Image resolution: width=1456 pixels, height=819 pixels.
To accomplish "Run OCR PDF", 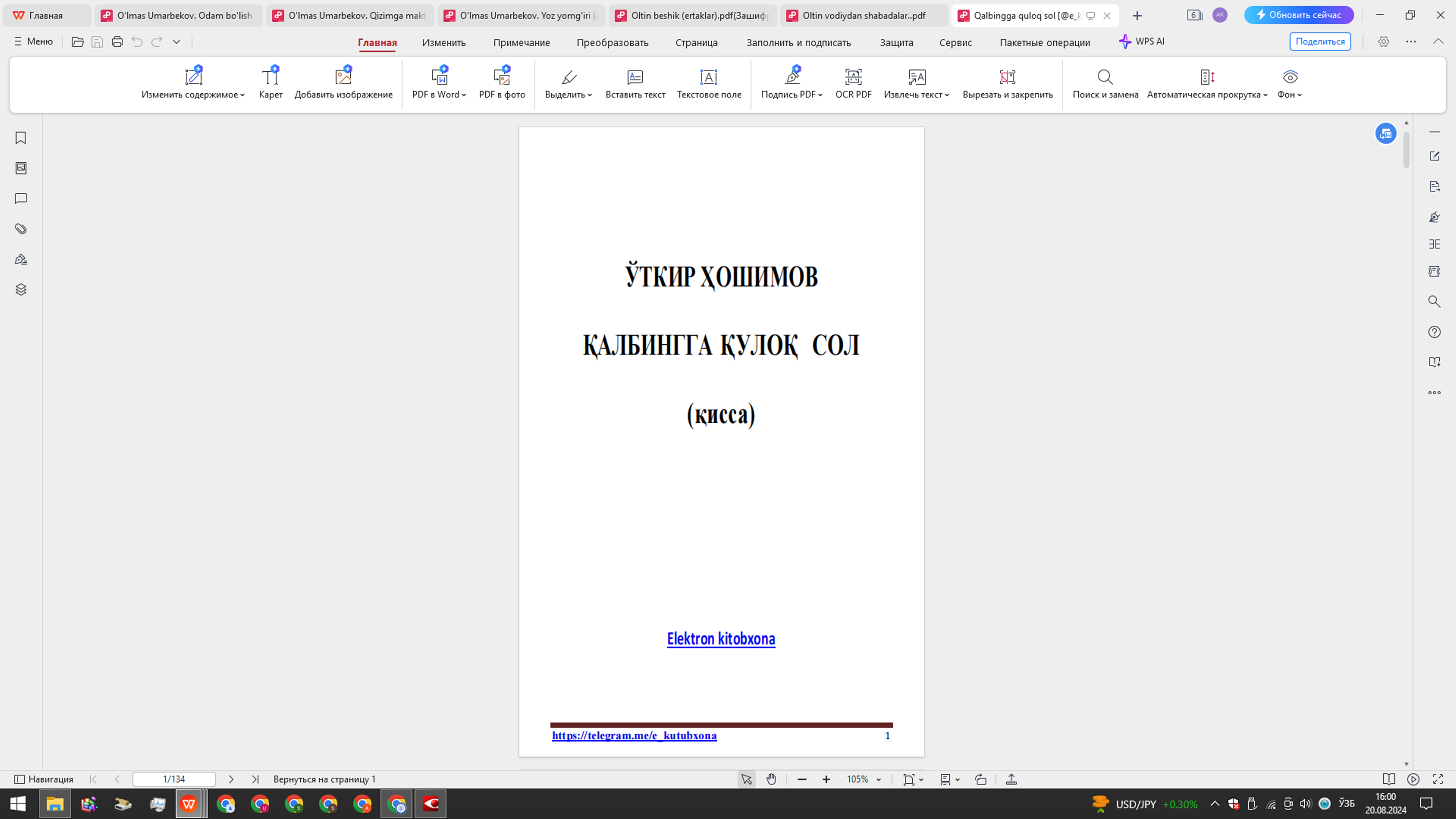I will pyautogui.click(x=854, y=83).
